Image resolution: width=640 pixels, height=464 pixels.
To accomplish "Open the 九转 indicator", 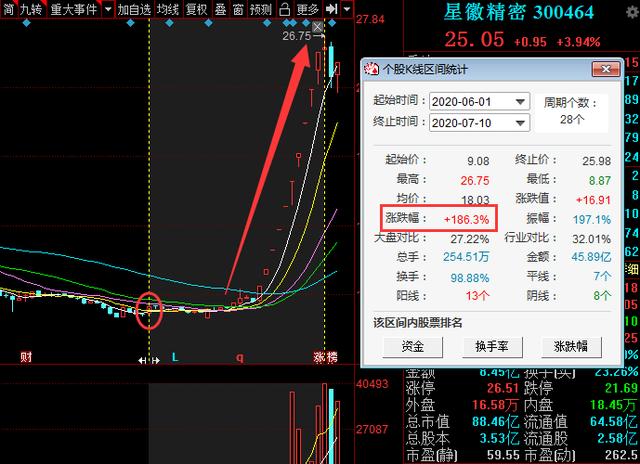I will pos(31,9).
